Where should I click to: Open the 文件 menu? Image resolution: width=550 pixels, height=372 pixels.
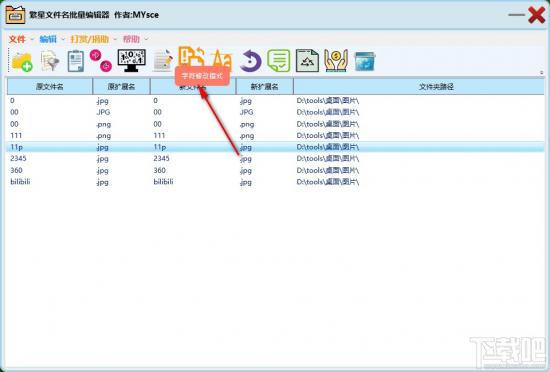coord(17,39)
